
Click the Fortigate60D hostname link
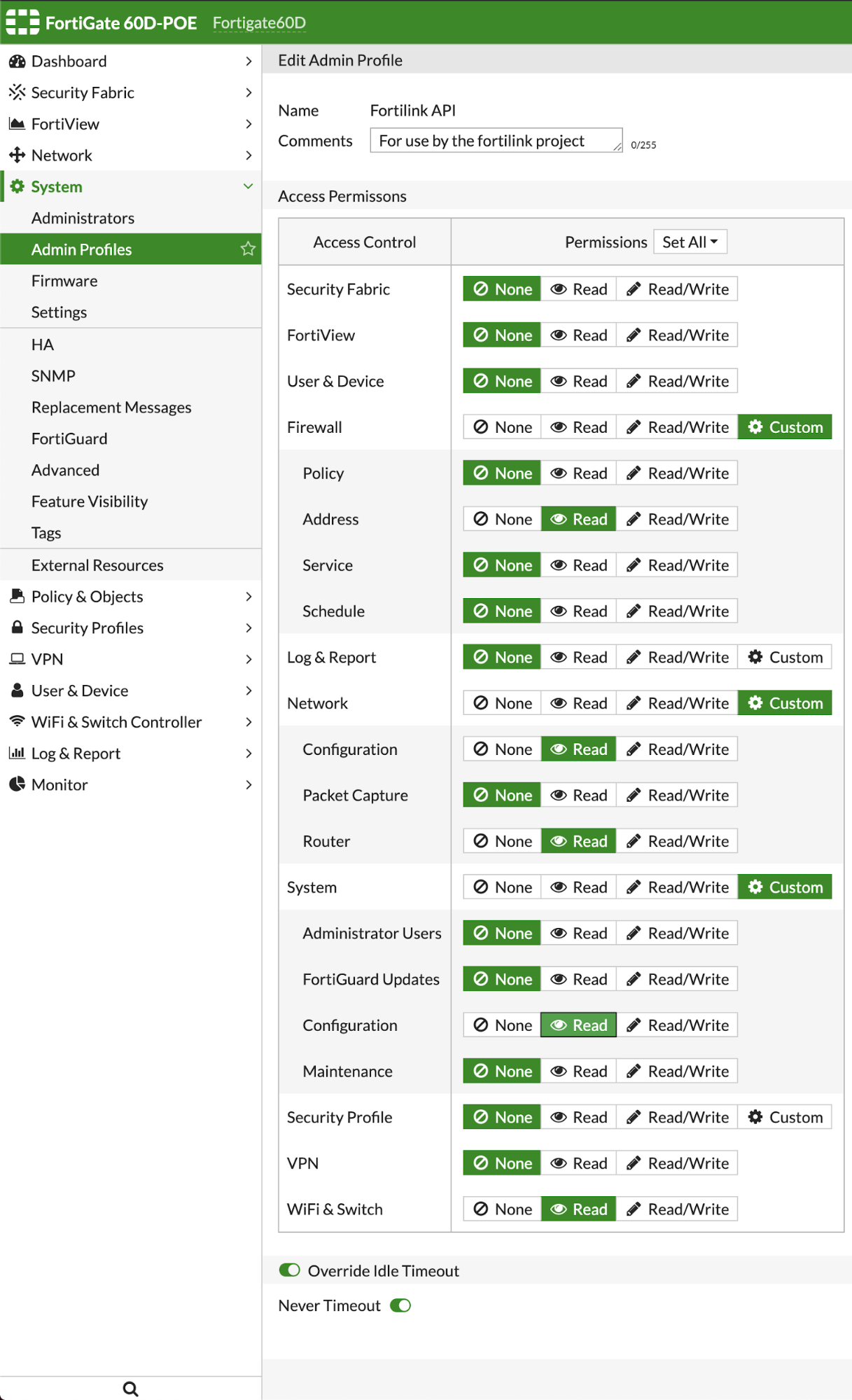click(x=259, y=22)
